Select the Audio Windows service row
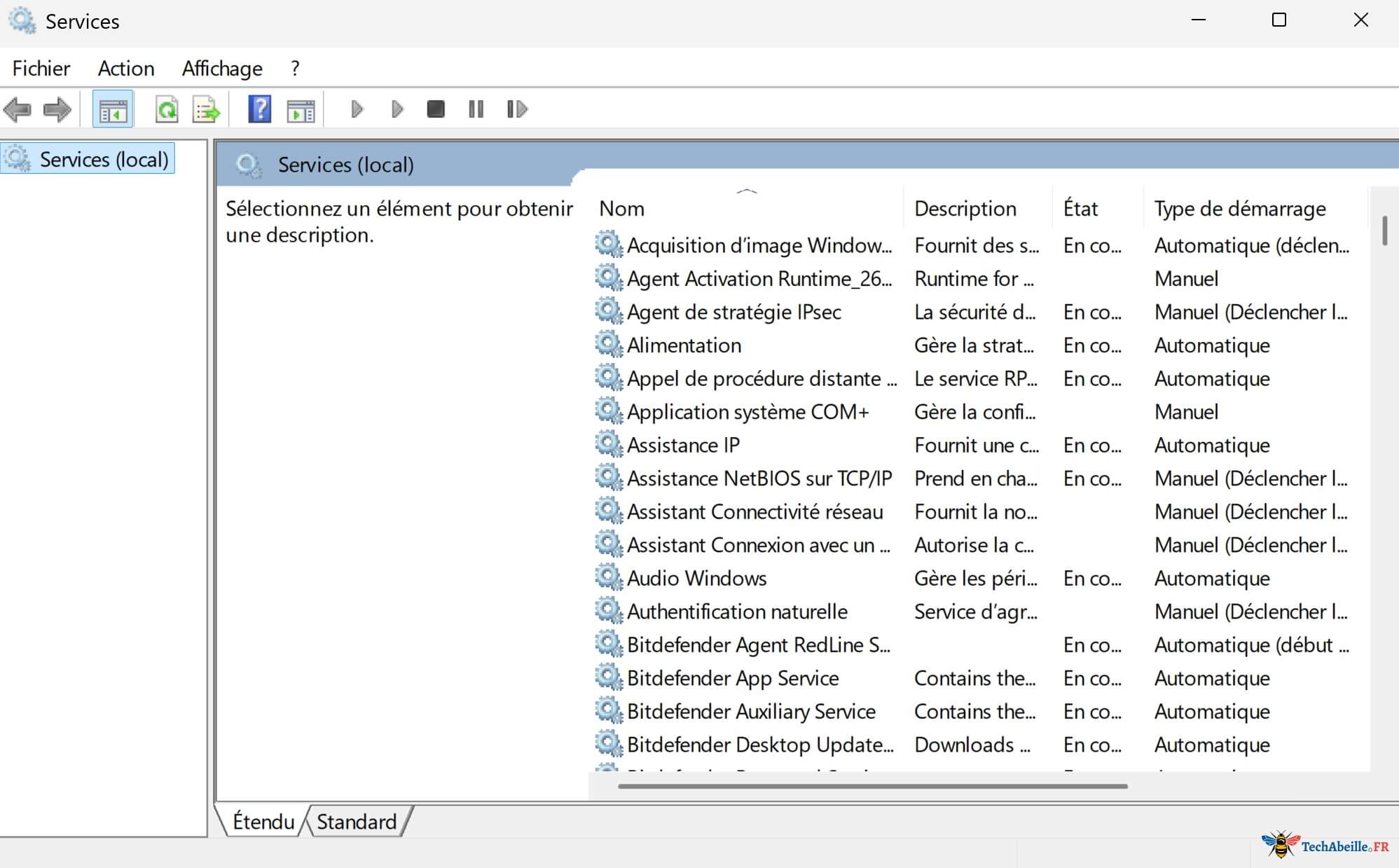The width and height of the screenshot is (1399, 868). (x=696, y=579)
